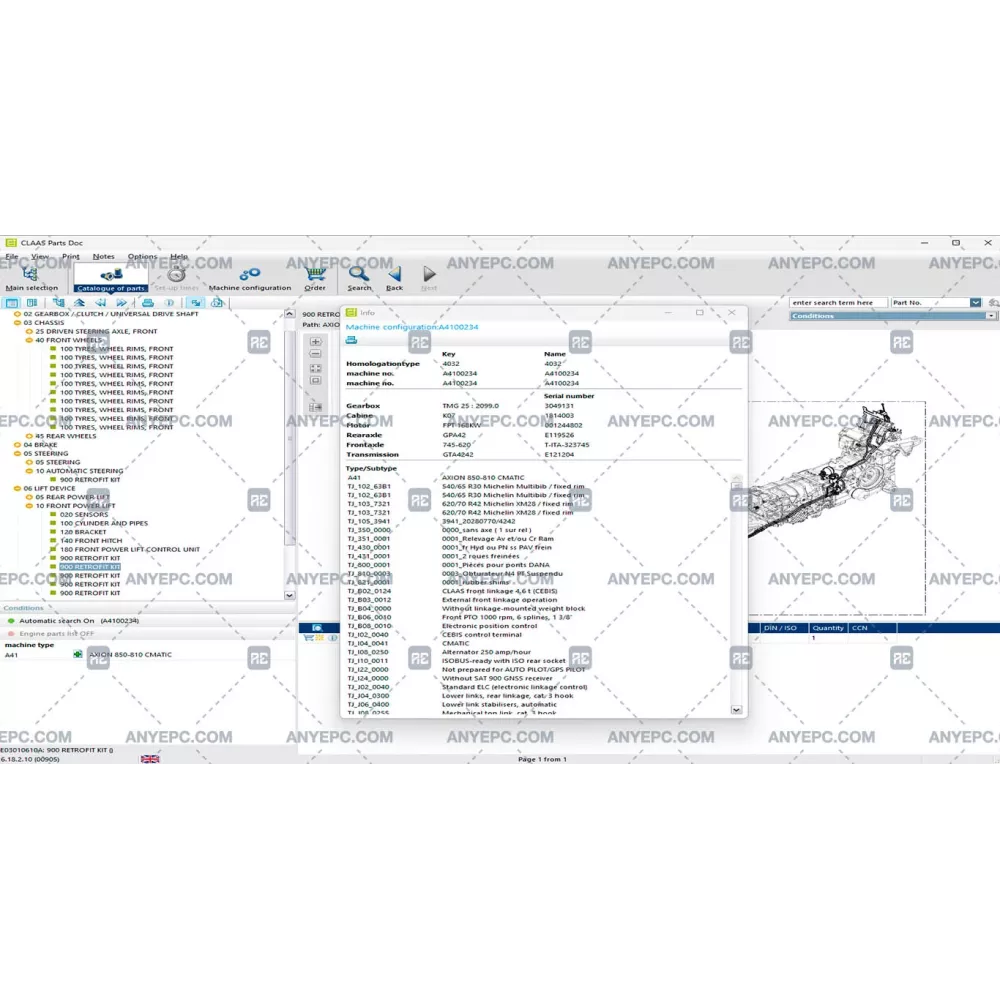Screen dimensions: 1000x1000
Task: Open the Notes menu
Action: 103,256
